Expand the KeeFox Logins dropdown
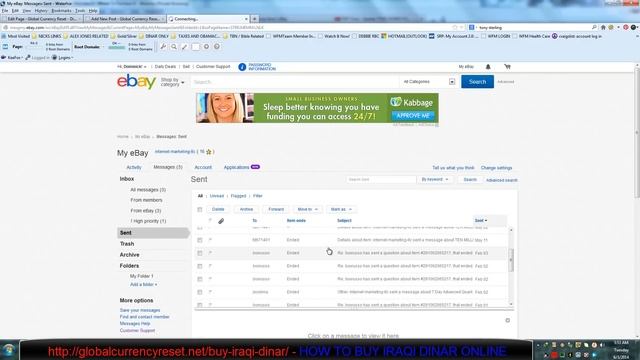 (x=62, y=58)
